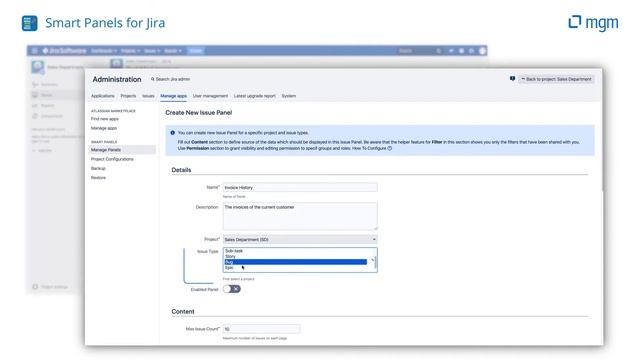Image resolution: width=640 pixels, height=360 pixels.
Task: Select the Manage apps admin tab
Action: (173, 96)
